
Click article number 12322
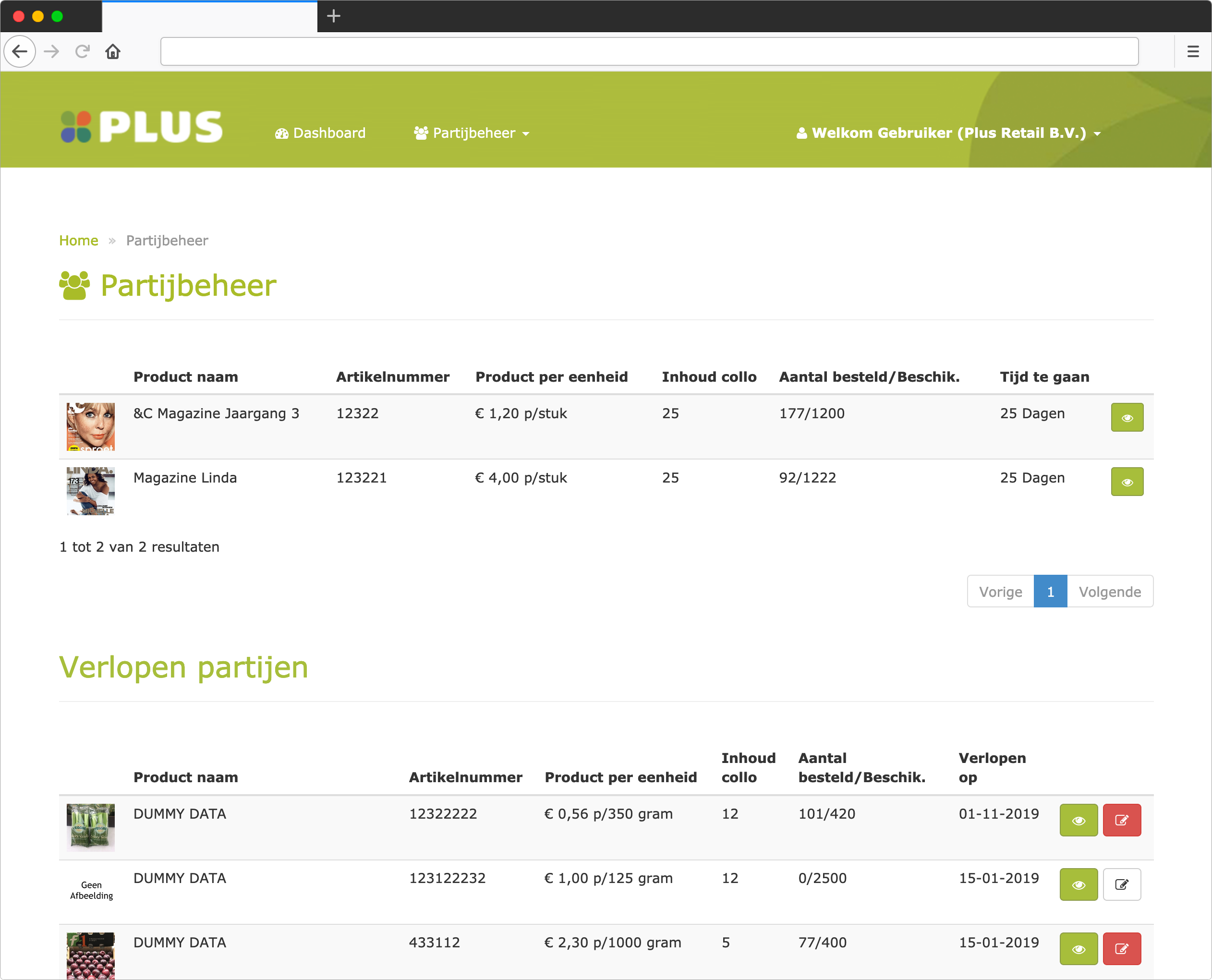pyautogui.click(x=357, y=413)
